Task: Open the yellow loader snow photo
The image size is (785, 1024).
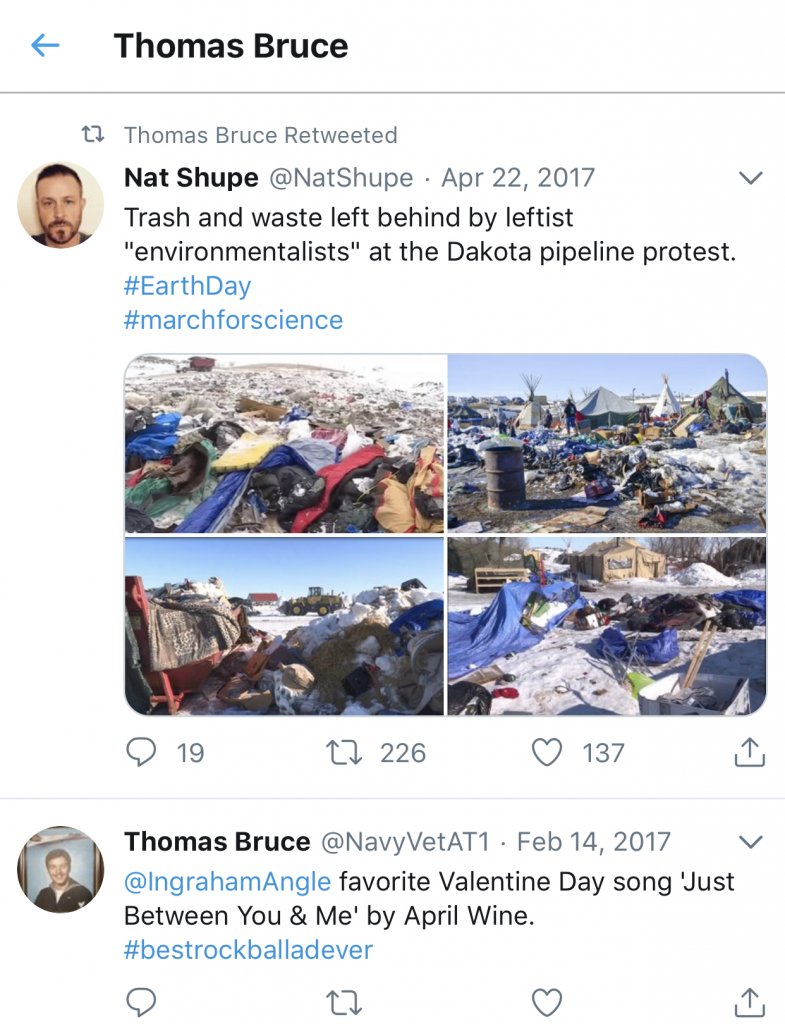Action: (284, 627)
